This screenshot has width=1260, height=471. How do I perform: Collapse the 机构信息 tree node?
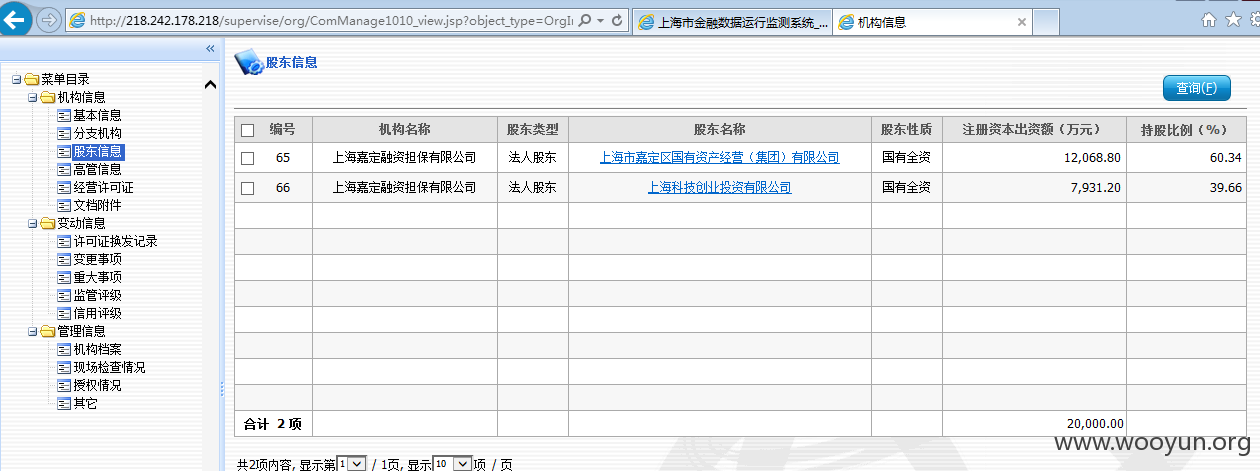[x=33, y=97]
